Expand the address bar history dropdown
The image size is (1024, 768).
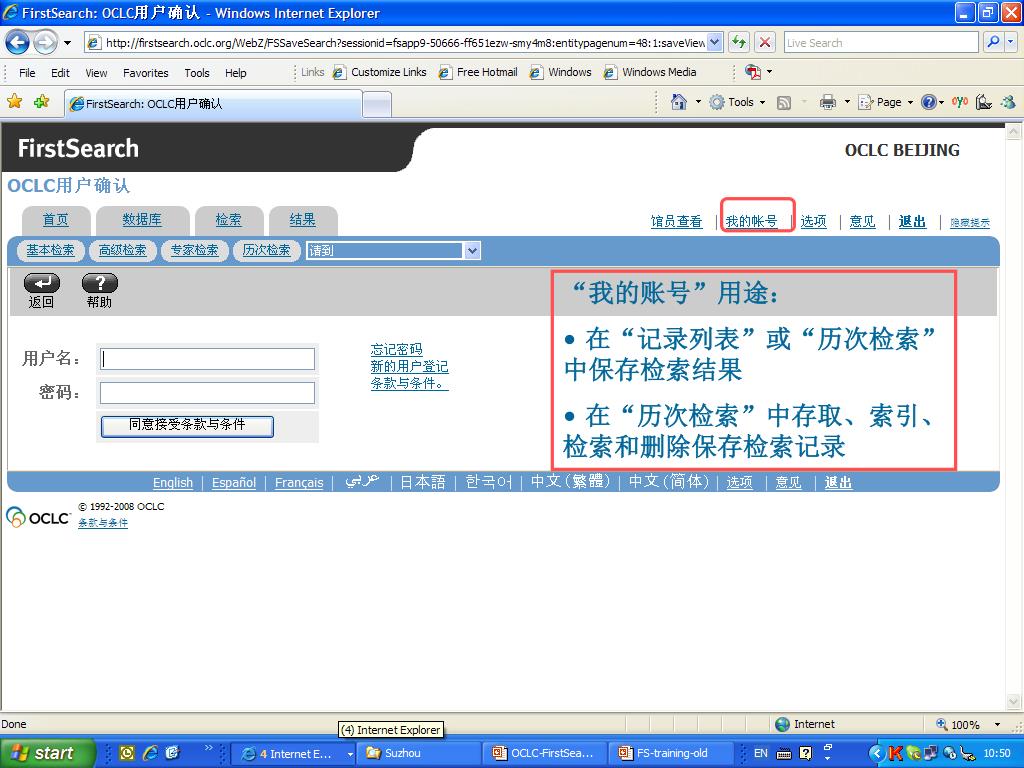(x=715, y=43)
